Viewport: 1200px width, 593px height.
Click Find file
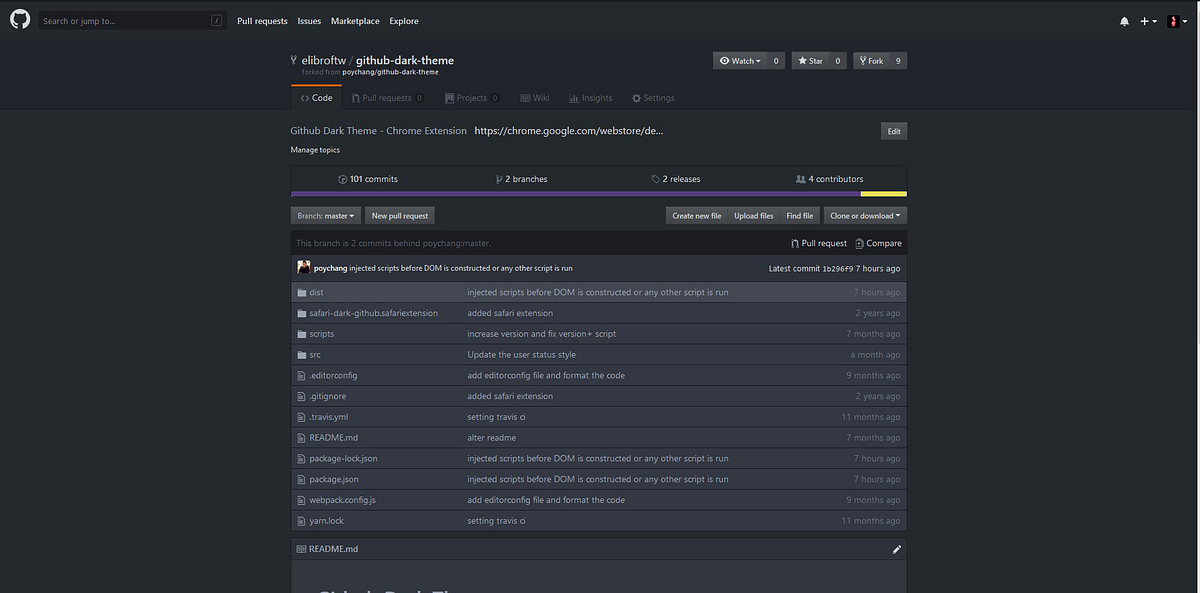(x=800, y=215)
